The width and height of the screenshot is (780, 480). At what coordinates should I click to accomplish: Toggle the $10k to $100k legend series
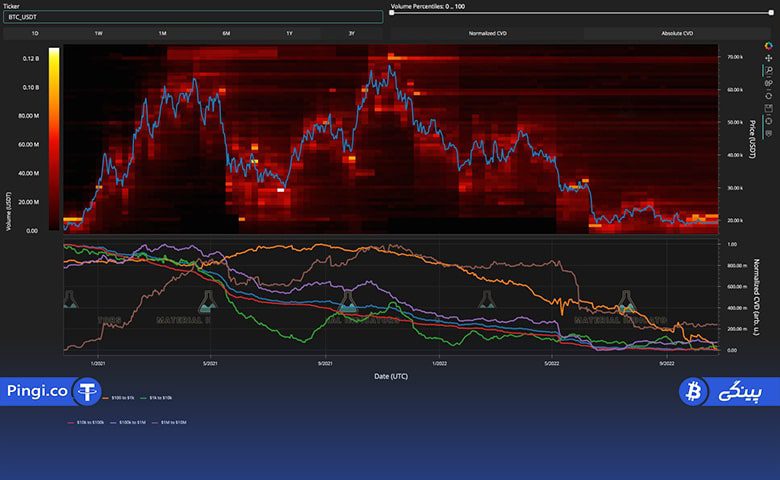pyautogui.click(x=86, y=422)
